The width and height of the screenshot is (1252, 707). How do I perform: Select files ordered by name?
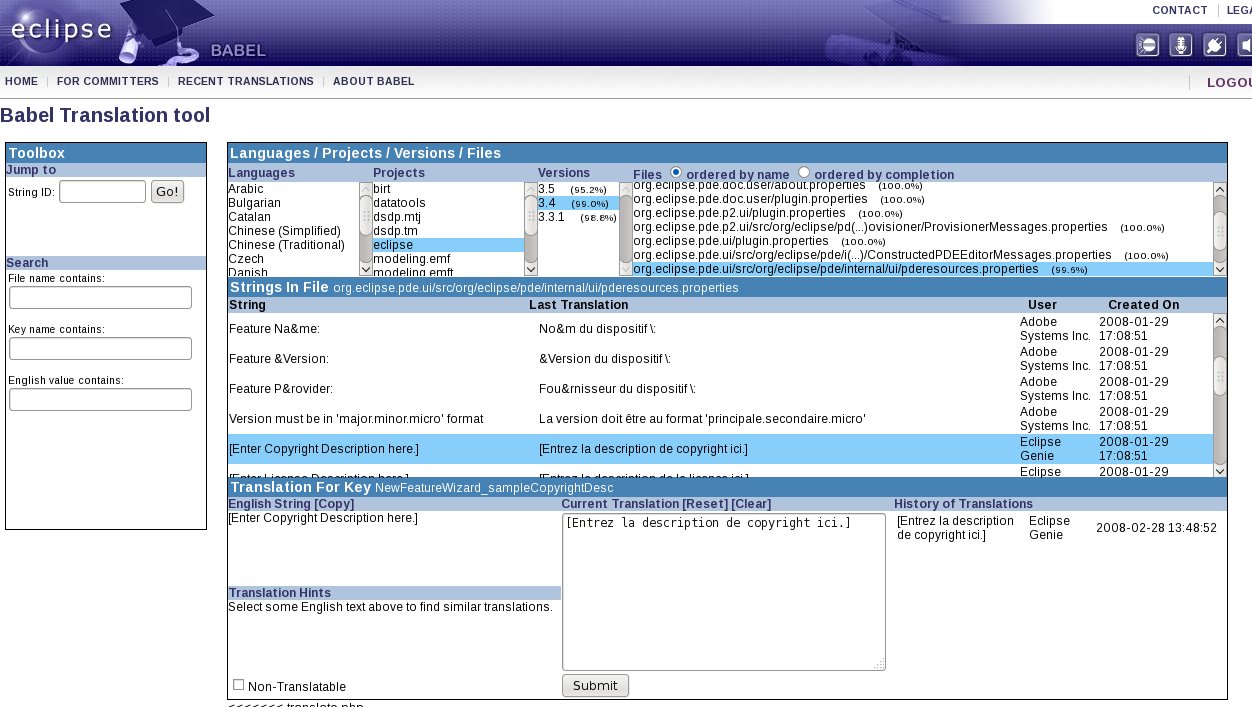pos(676,173)
